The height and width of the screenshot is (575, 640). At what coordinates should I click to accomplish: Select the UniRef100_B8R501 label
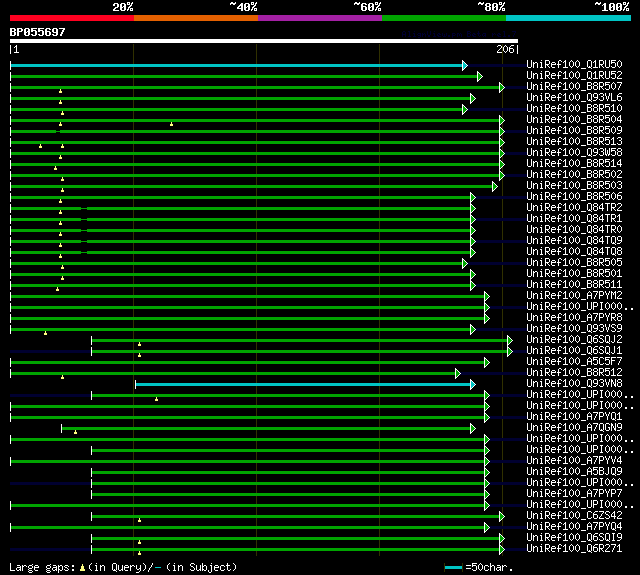coord(574,274)
